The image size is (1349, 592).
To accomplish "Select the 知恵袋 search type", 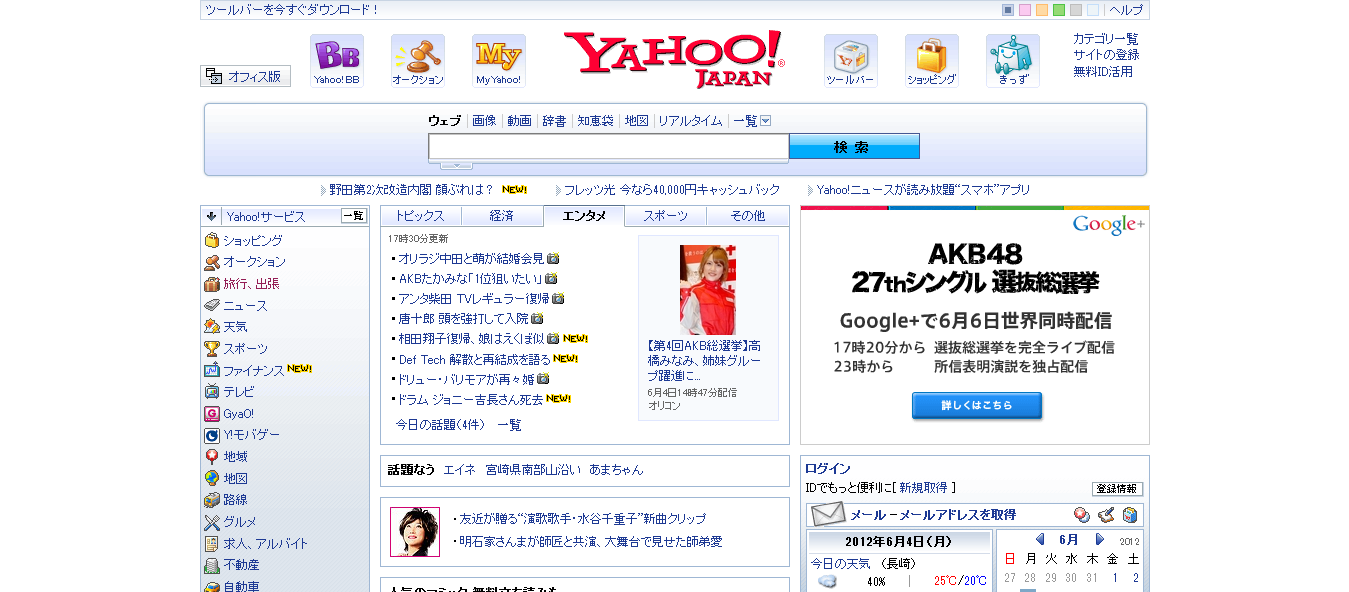I will (595, 121).
